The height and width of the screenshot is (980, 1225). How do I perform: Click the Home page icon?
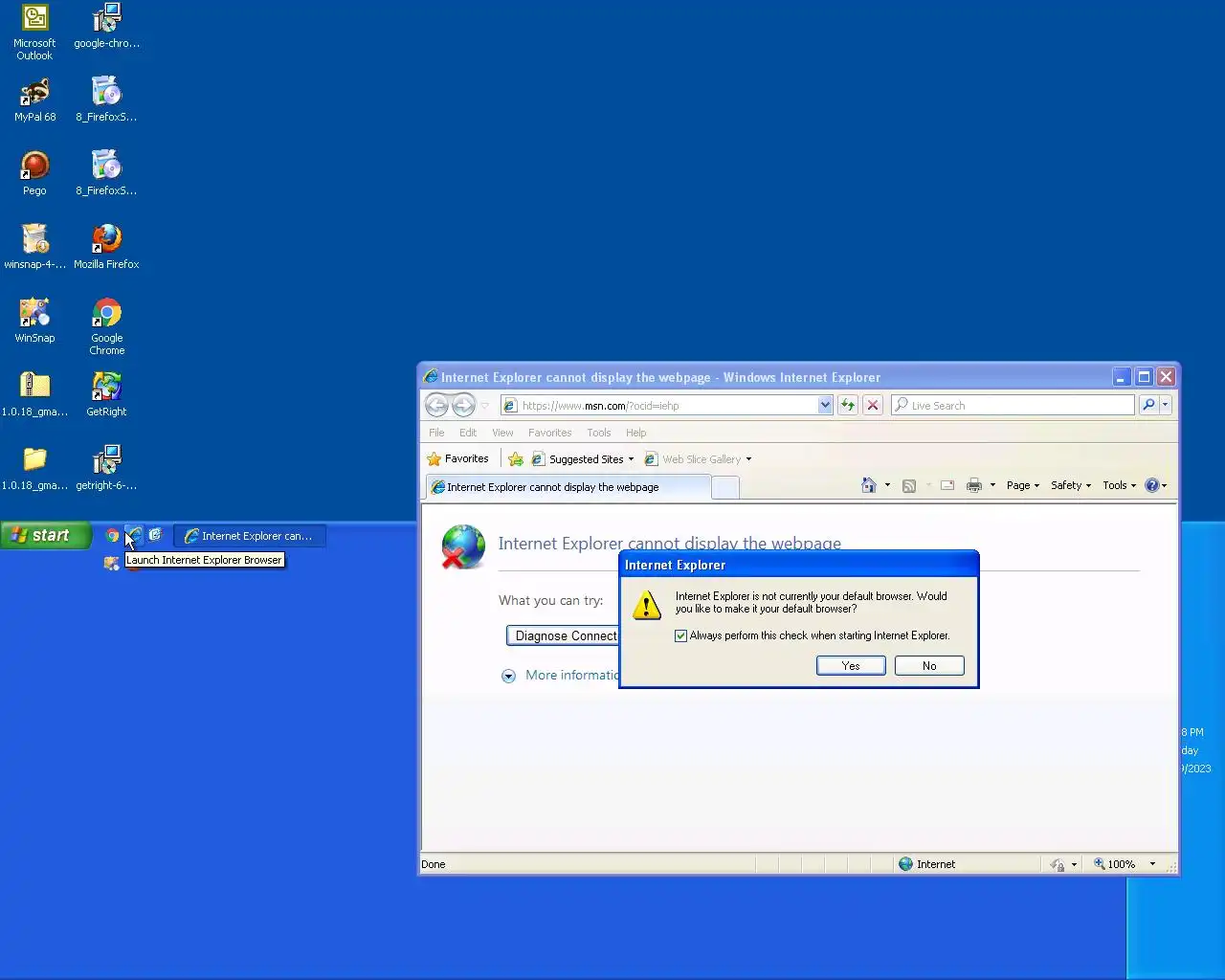(x=869, y=485)
